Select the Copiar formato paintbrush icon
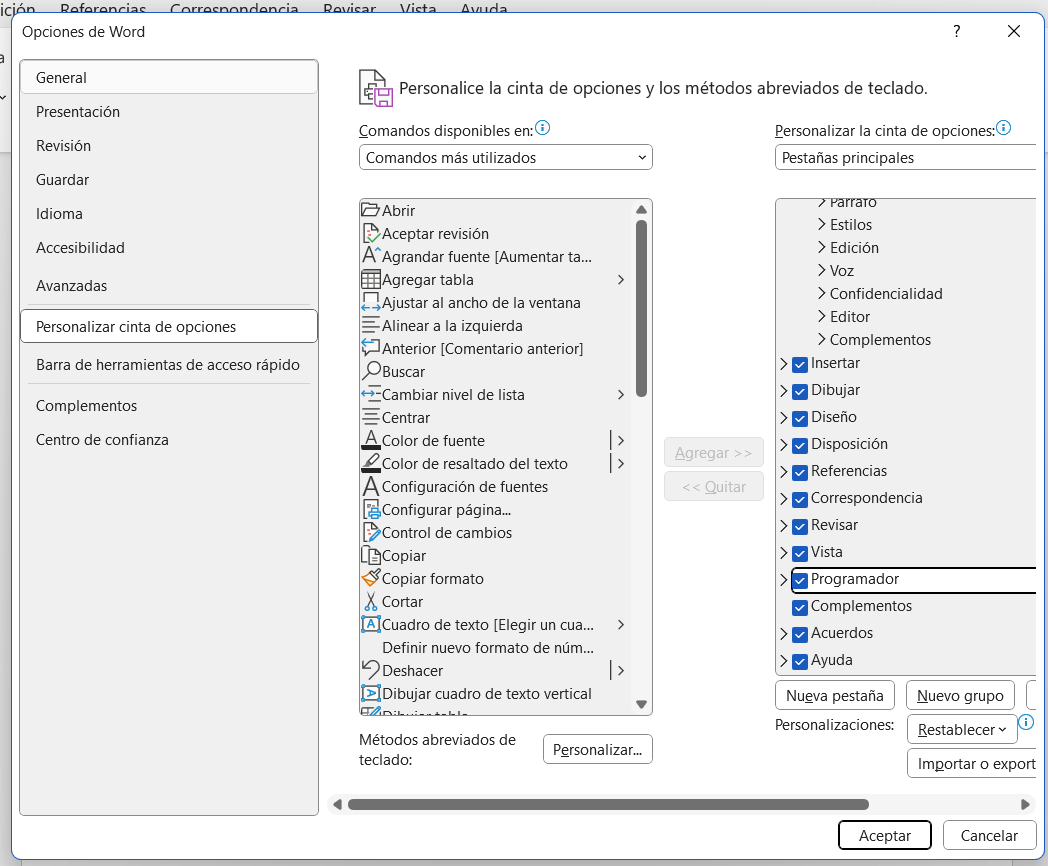The image size is (1048, 866). [370, 579]
